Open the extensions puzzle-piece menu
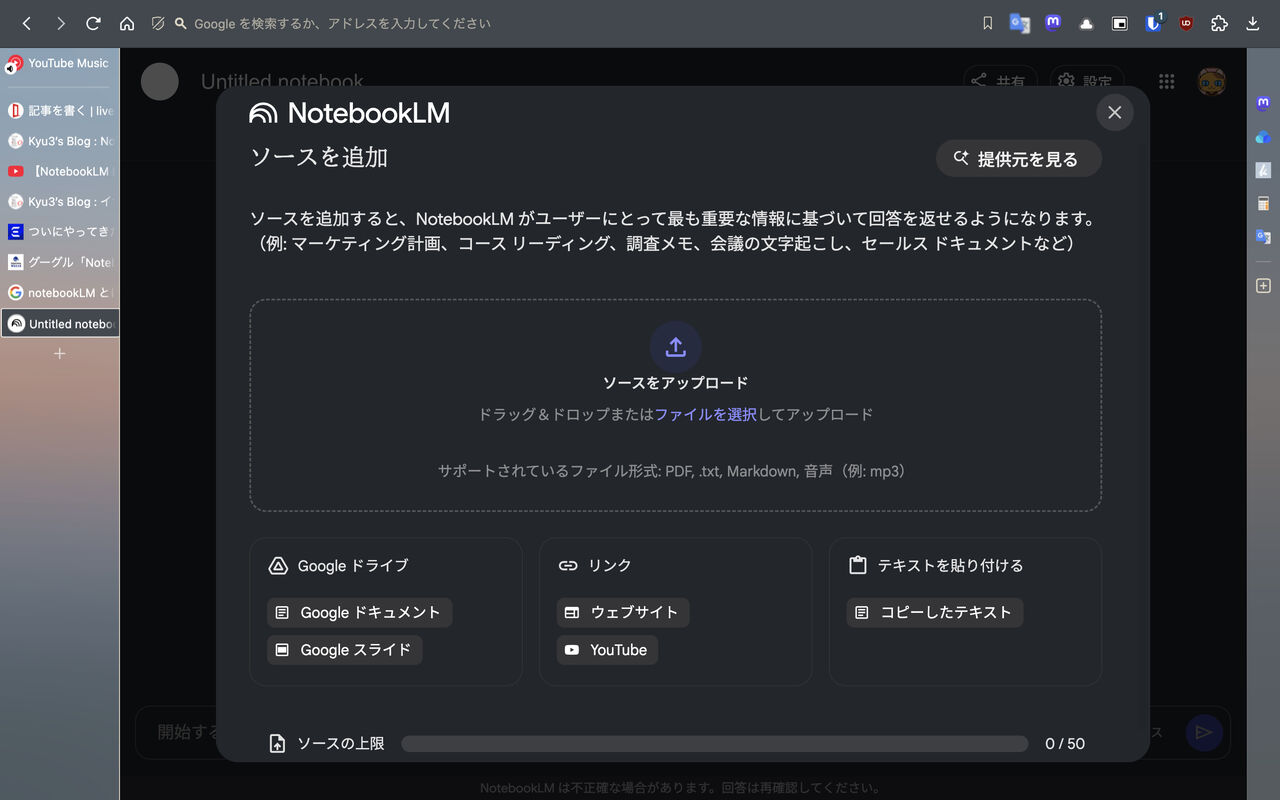The height and width of the screenshot is (800, 1280). click(1219, 23)
